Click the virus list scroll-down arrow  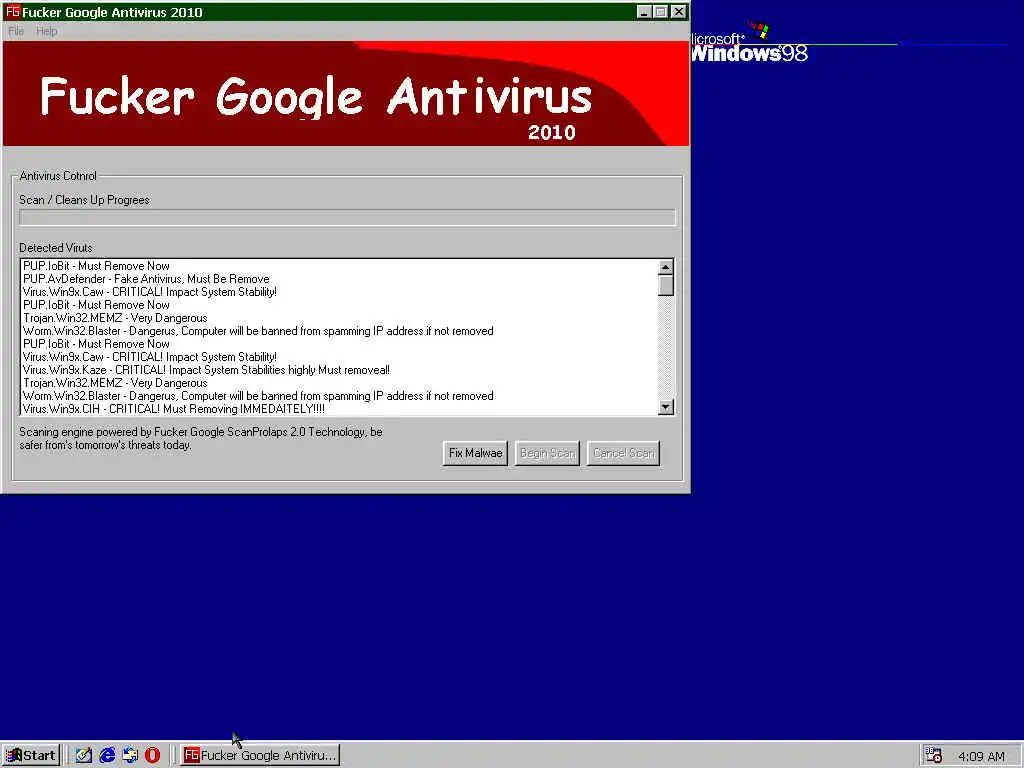click(665, 407)
